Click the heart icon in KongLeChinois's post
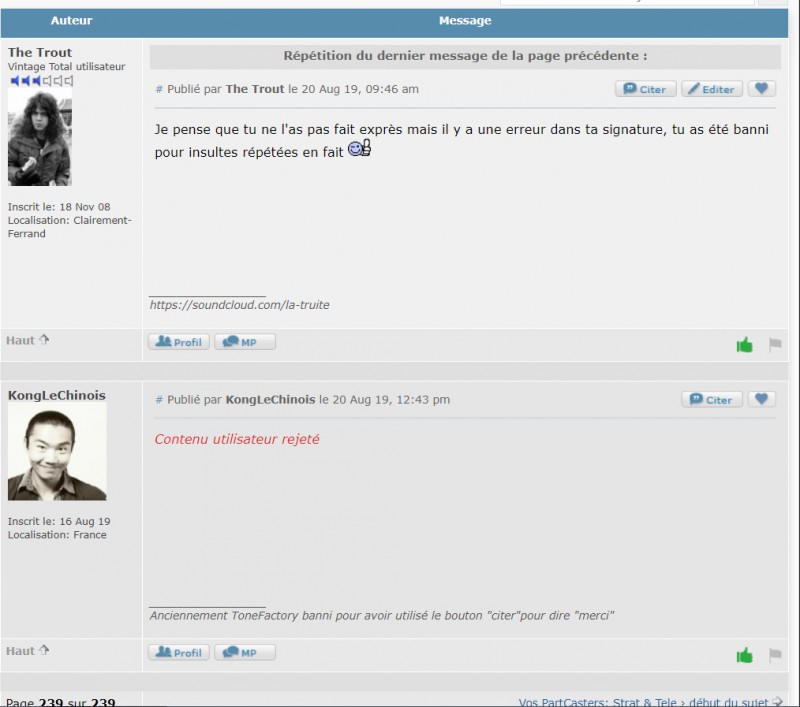800x707 pixels. tap(762, 399)
